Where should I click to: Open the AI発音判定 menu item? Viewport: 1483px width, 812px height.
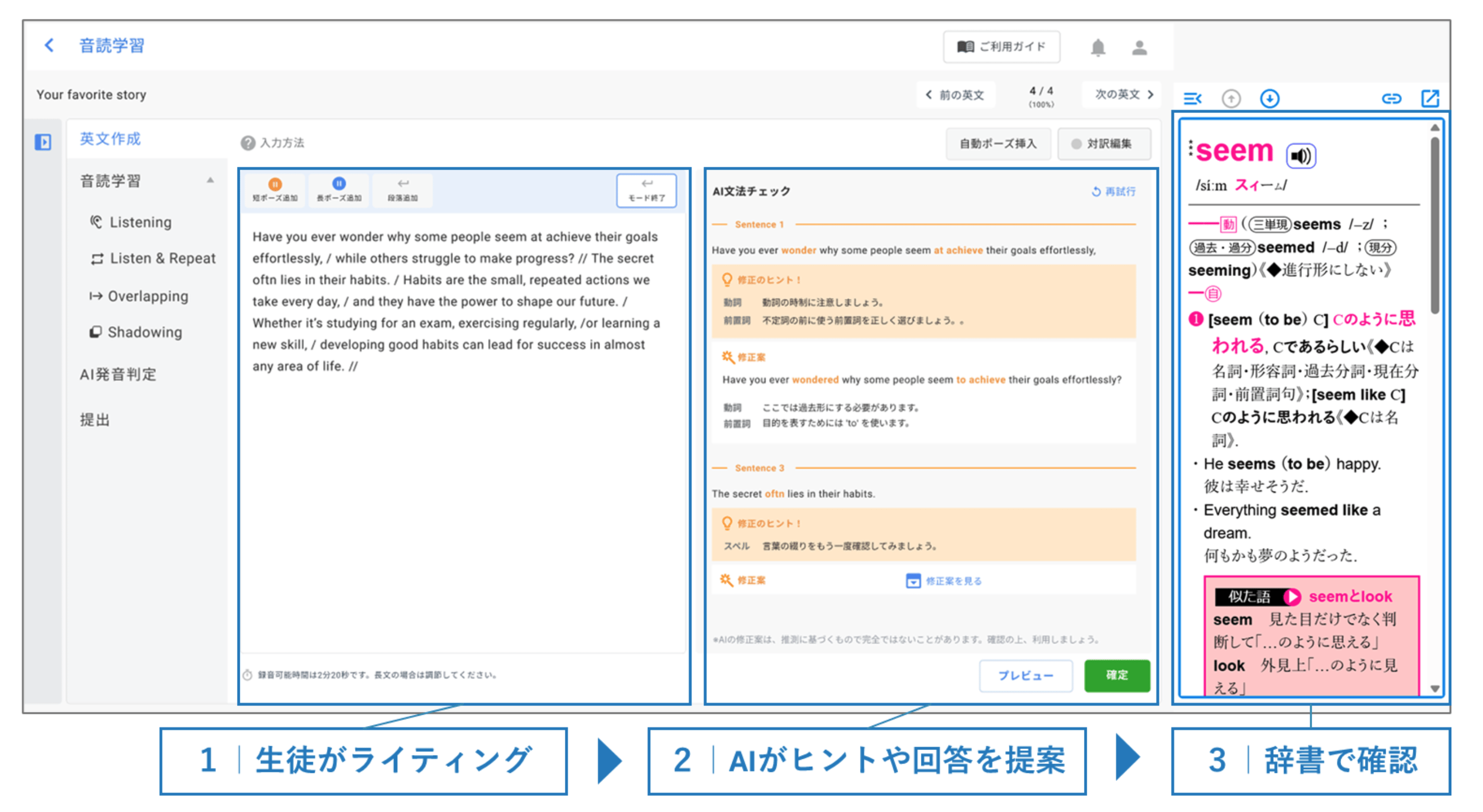point(118,374)
